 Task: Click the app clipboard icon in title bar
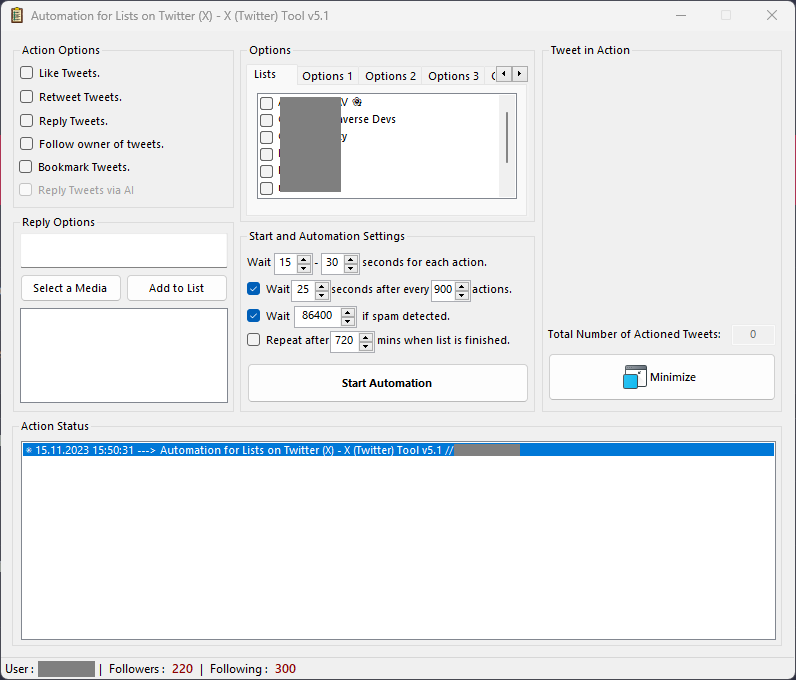(x=17, y=16)
